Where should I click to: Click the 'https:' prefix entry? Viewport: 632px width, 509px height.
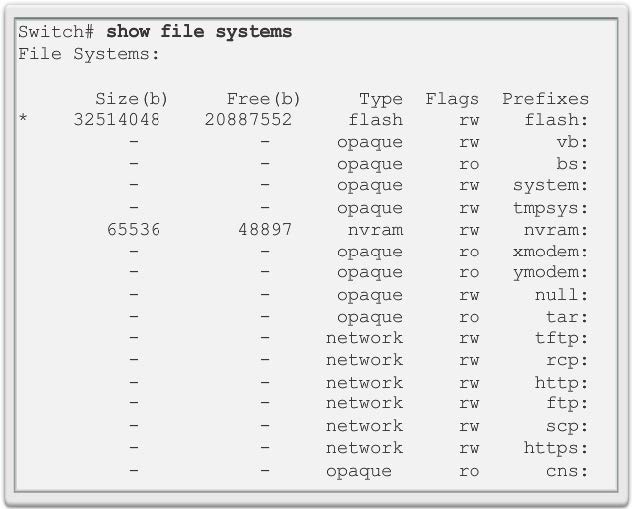tap(556, 448)
